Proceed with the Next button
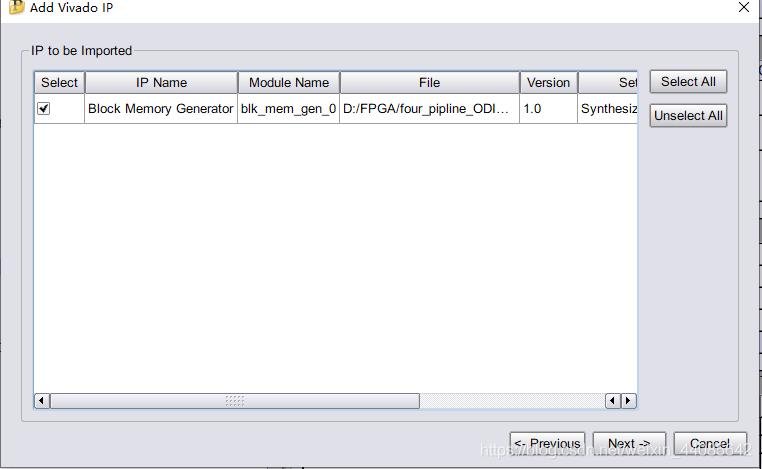Viewport: 762px width, 469px height. [629, 443]
